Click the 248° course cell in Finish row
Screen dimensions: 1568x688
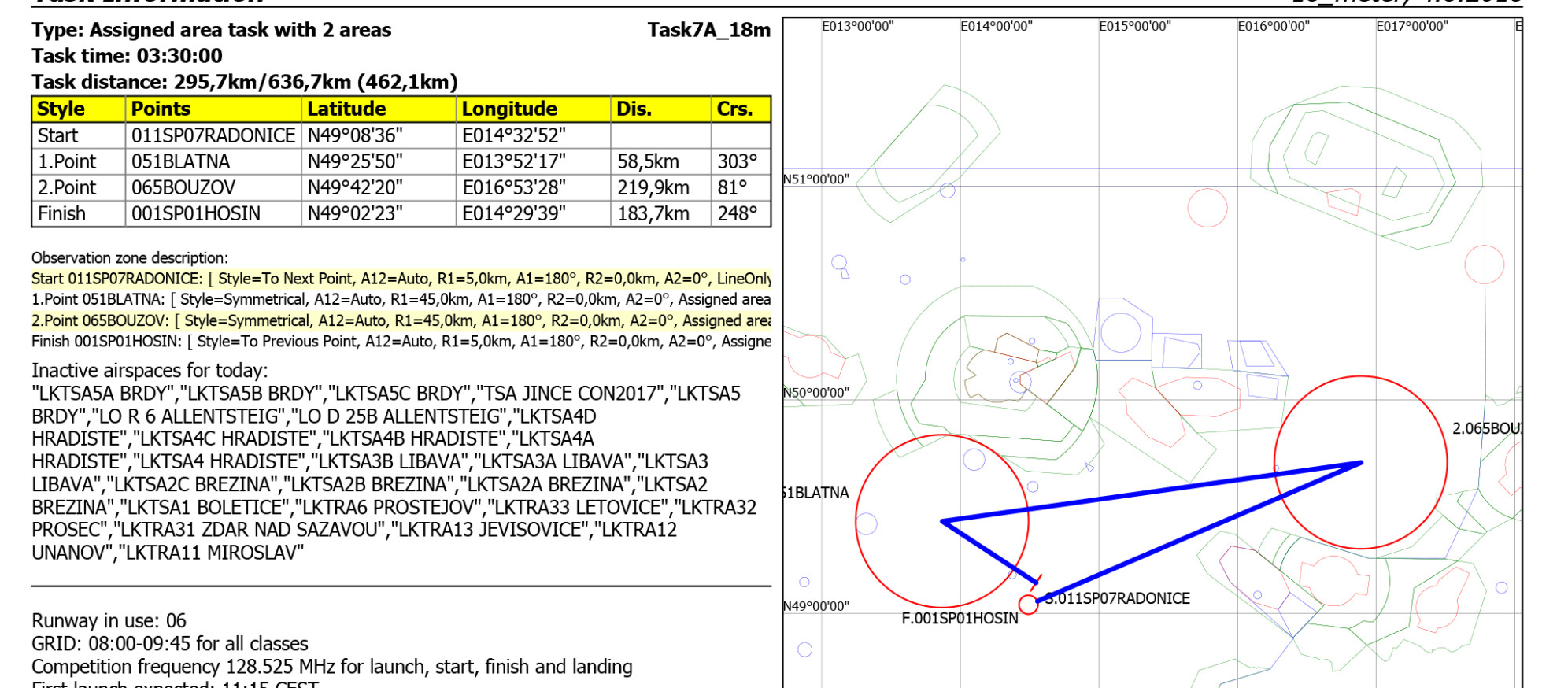point(738,214)
